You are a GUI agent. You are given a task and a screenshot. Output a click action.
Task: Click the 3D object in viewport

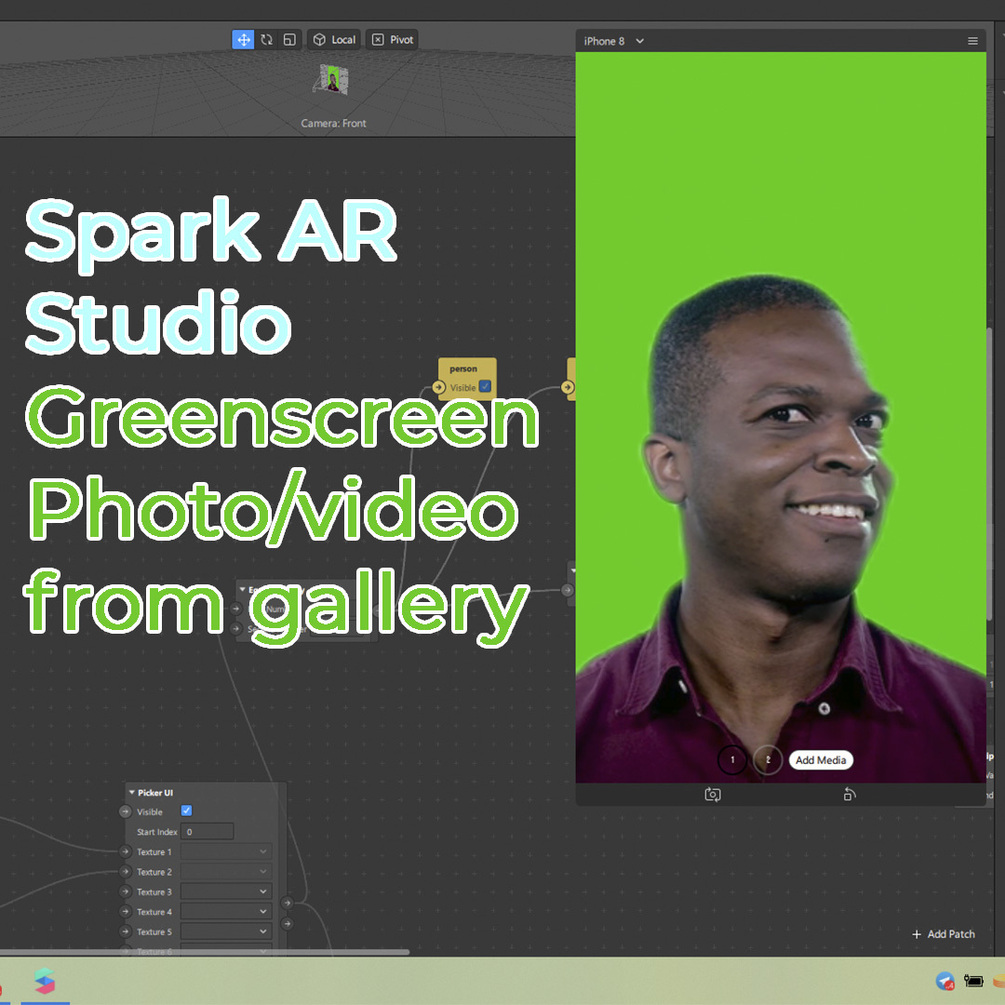pyautogui.click(x=331, y=80)
